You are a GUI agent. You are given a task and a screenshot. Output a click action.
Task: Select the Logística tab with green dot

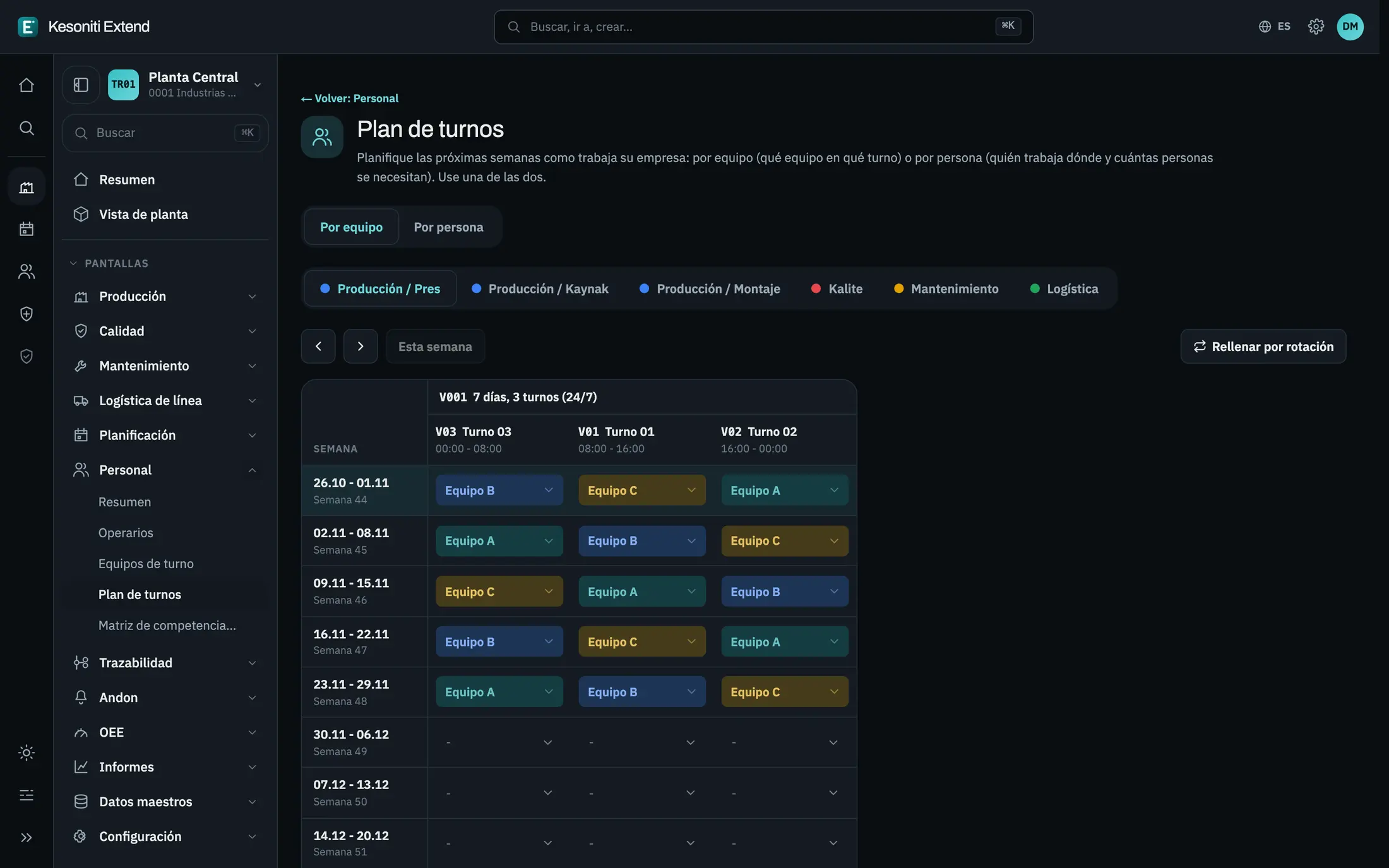tap(1064, 288)
